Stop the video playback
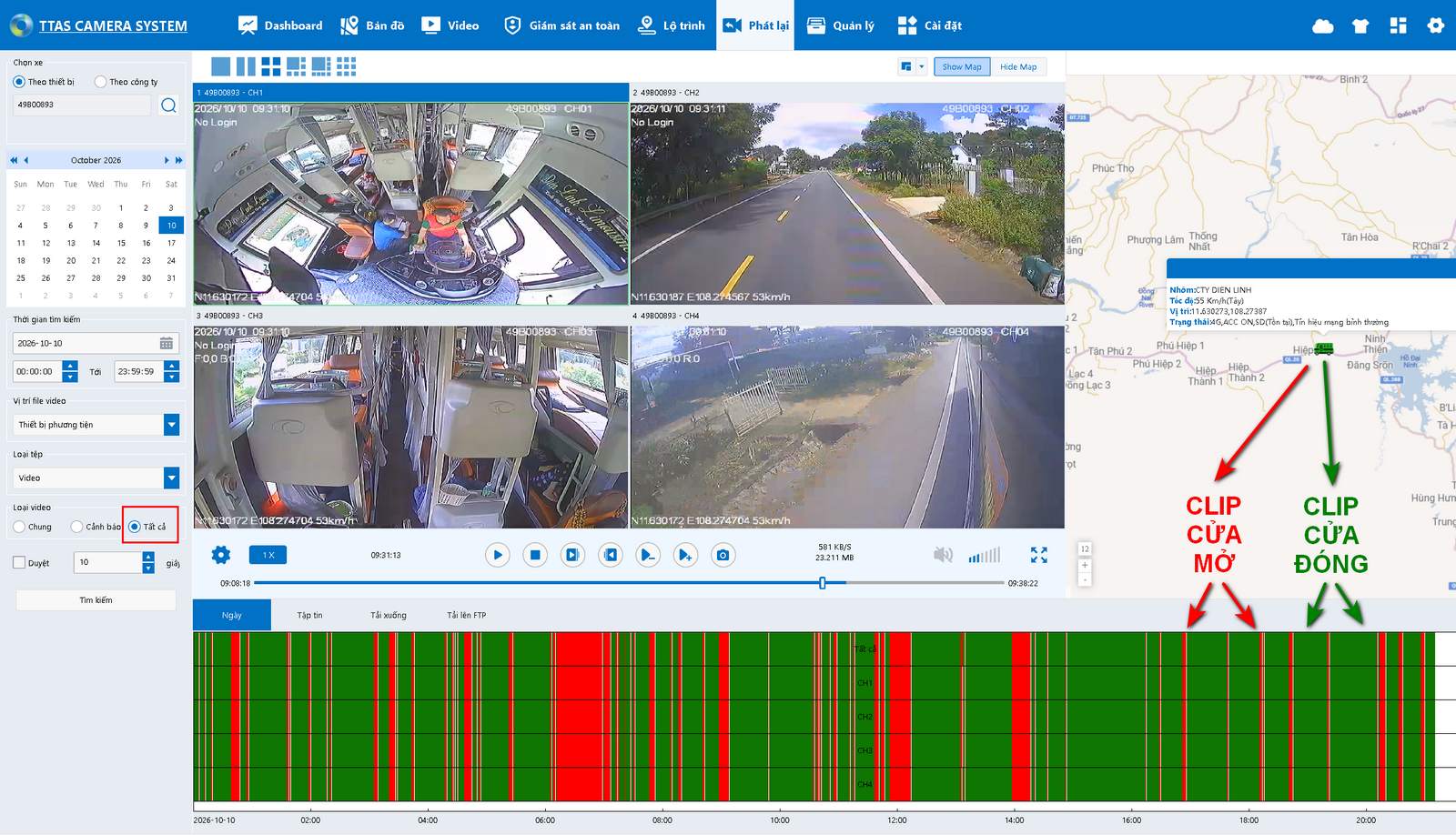 pyautogui.click(x=535, y=555)
